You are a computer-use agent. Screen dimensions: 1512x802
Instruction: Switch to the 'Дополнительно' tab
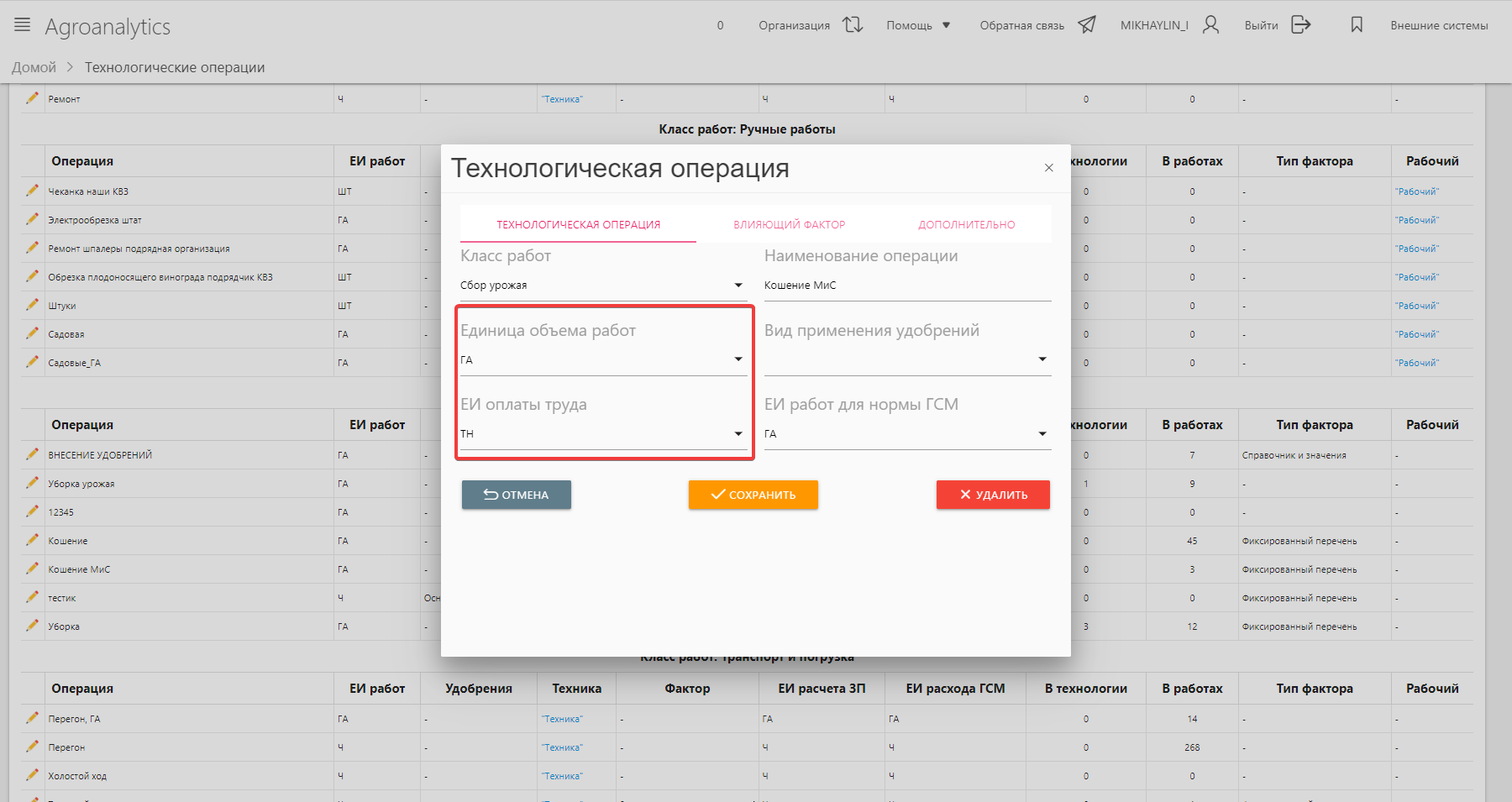coord(966,225)
